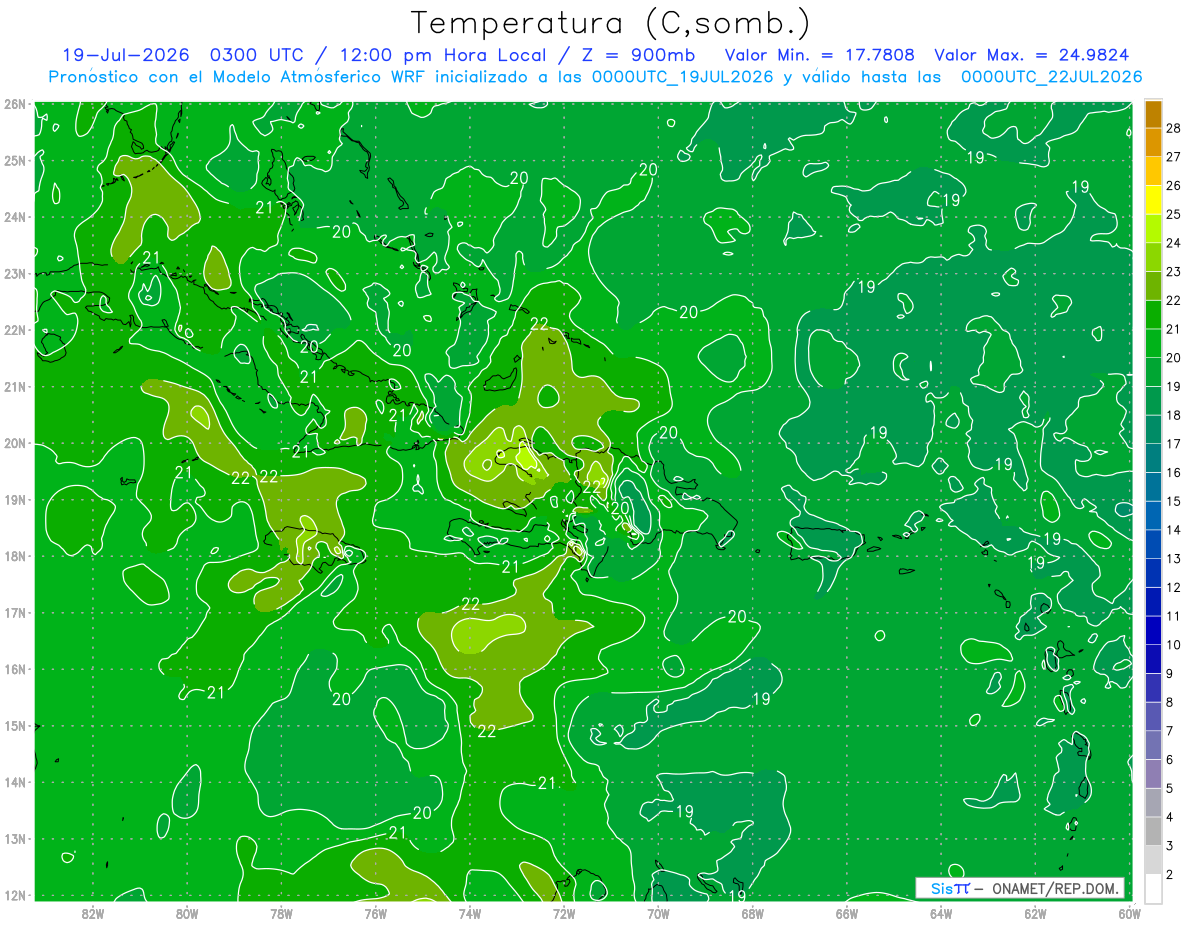Click the 16N latitude axis label

pyautogui.click(x=15, y=669)
